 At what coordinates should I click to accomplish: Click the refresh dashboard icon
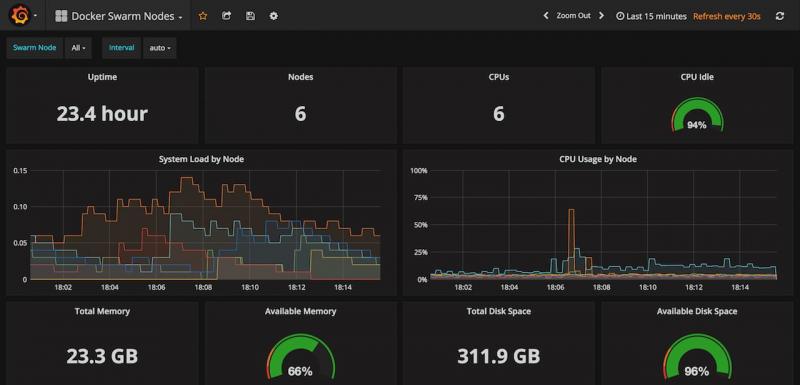[x=779, y=16]
